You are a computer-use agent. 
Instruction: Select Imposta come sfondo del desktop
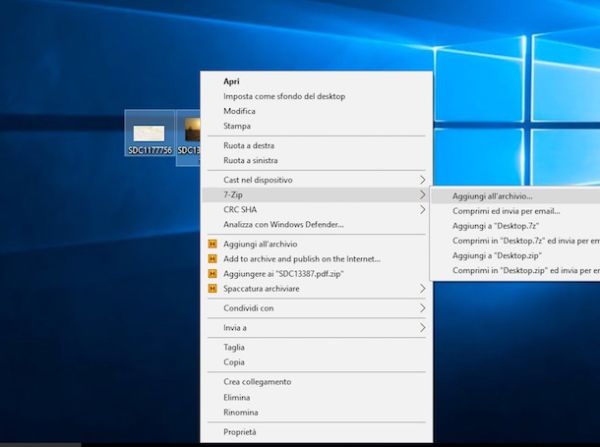point(284,97)
